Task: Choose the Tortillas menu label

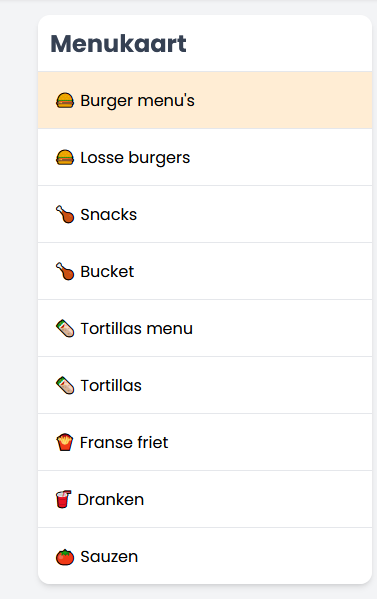Action: [x=136, y=329]
